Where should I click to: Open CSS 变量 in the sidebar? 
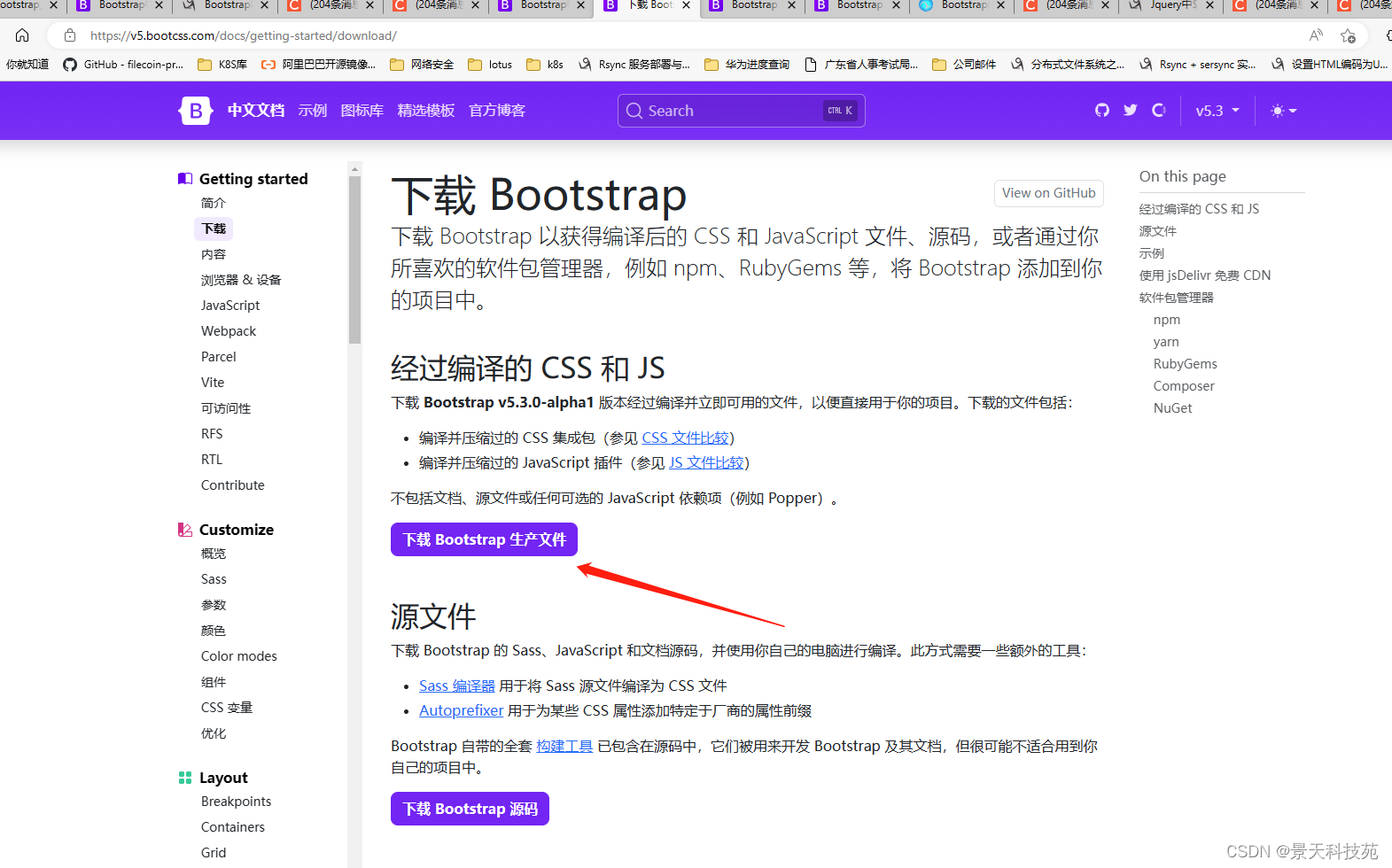(227, 708)
